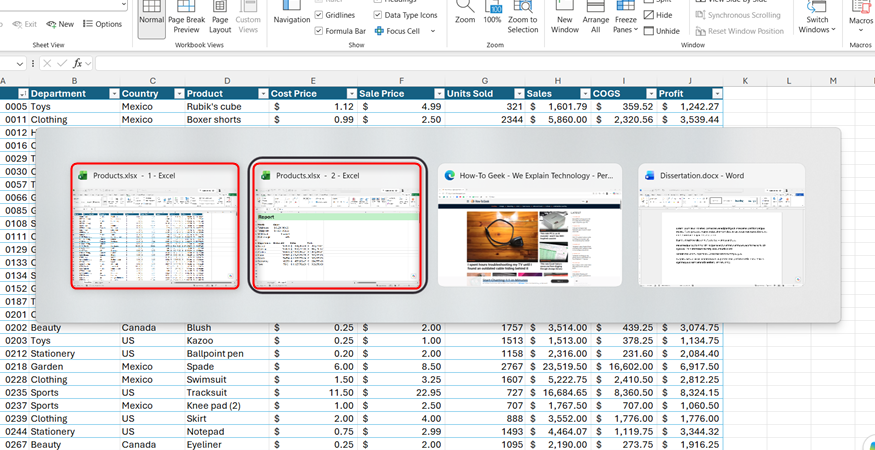Click Arrange All windows
This screenshot has width=875, height=450.
pos(595,18)
